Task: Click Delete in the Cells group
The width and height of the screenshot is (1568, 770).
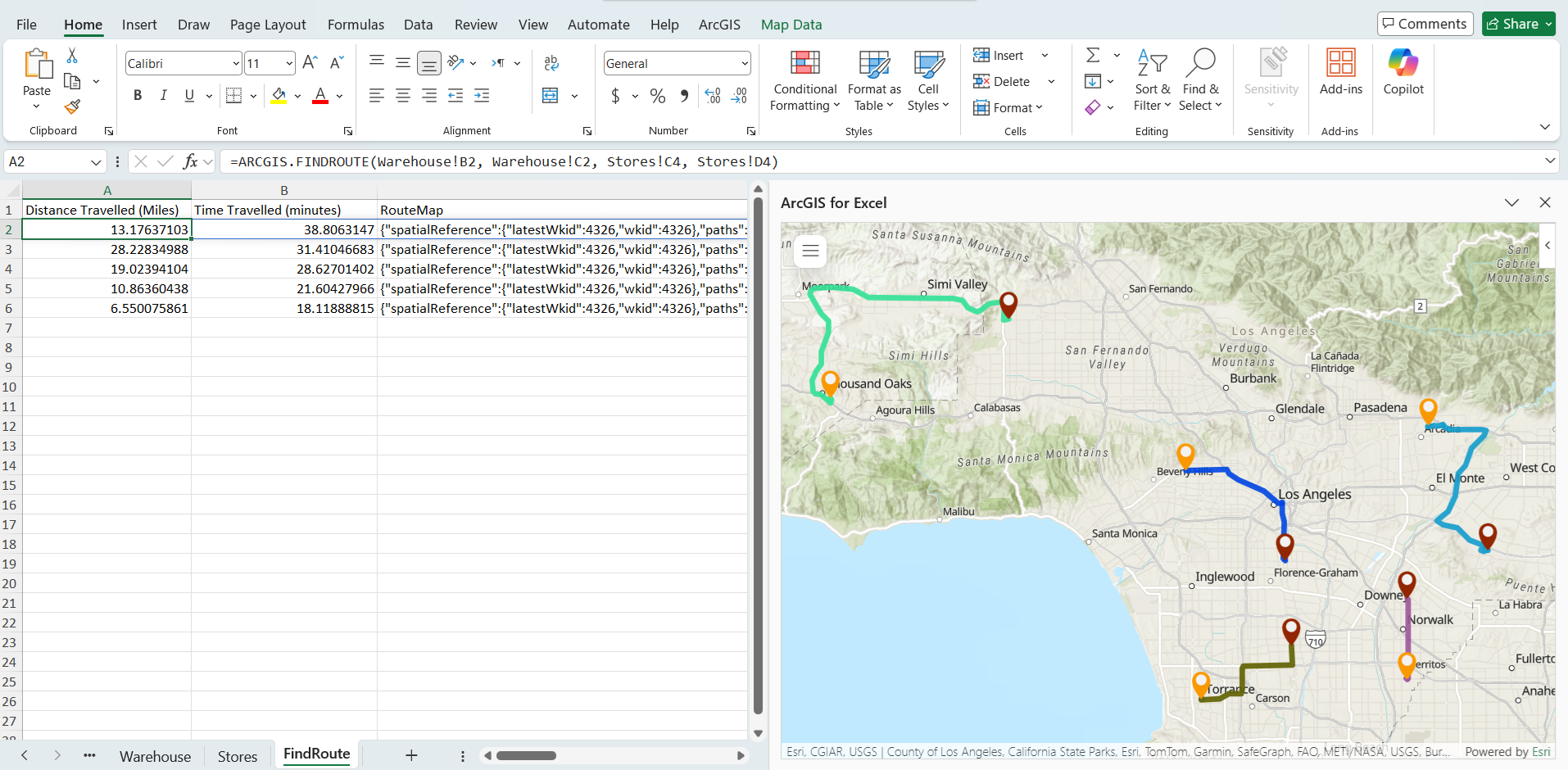Action: (1001, 81)
